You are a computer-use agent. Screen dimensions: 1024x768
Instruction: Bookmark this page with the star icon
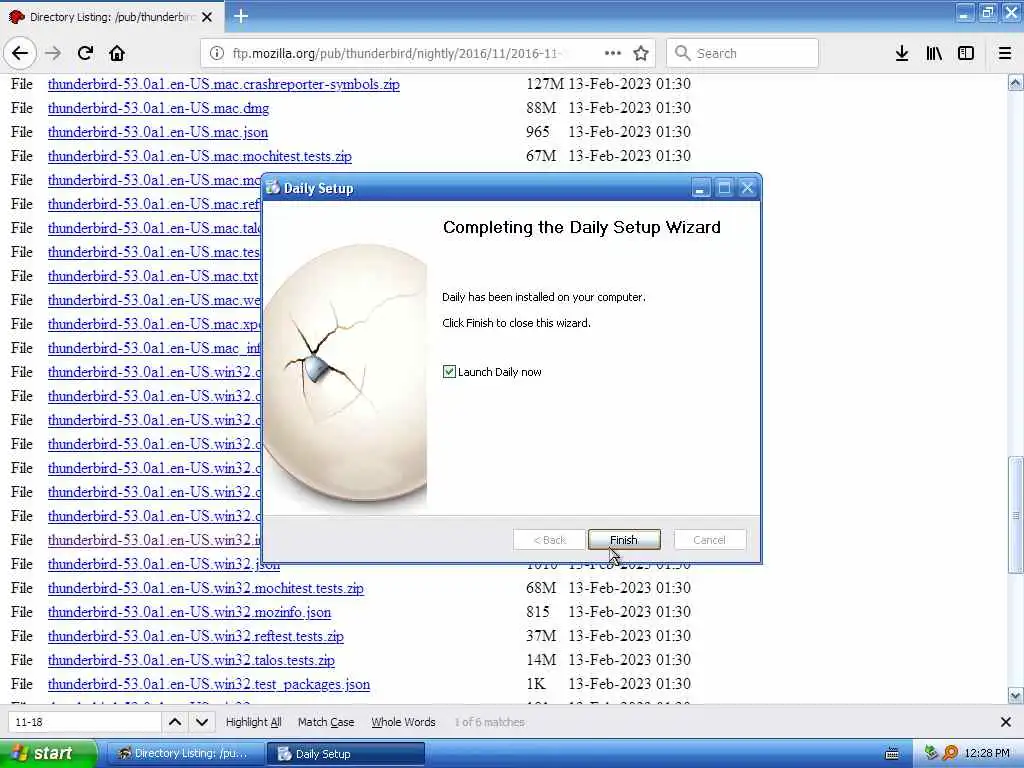[641, 53]
